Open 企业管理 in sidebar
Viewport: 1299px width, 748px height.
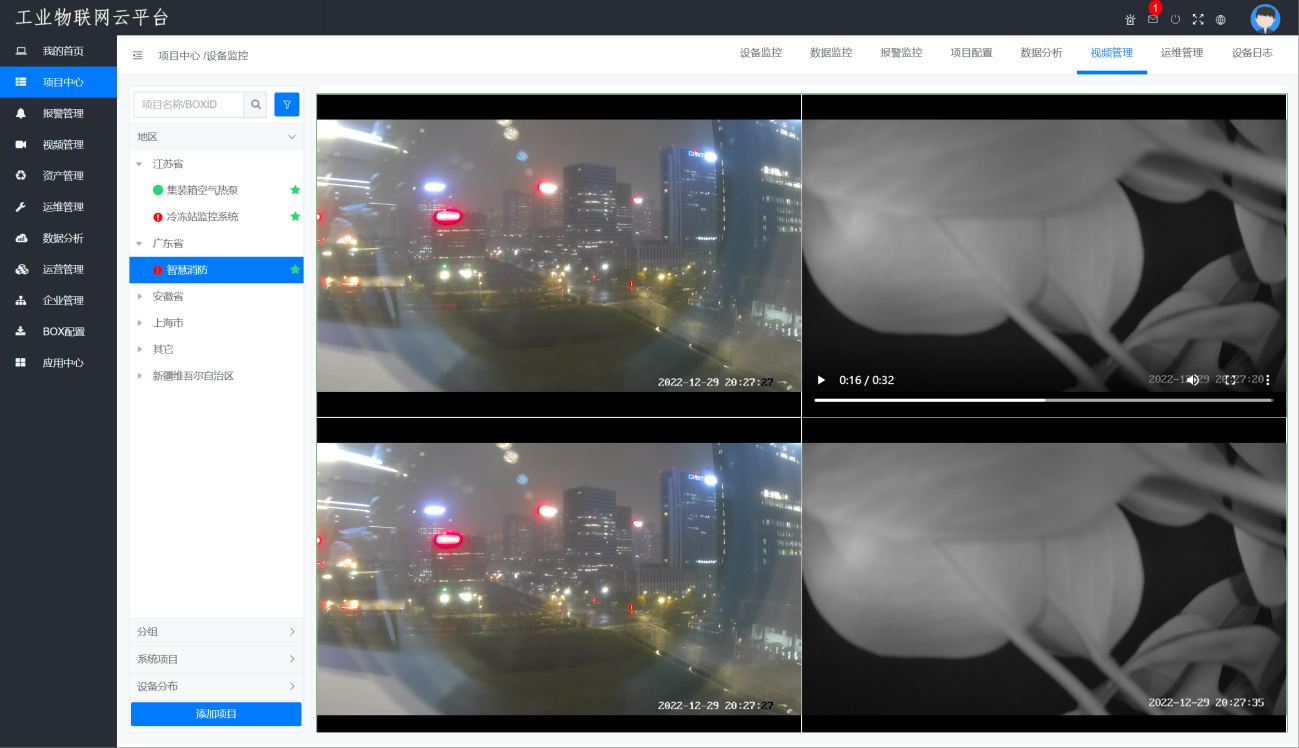coord(58,300)
